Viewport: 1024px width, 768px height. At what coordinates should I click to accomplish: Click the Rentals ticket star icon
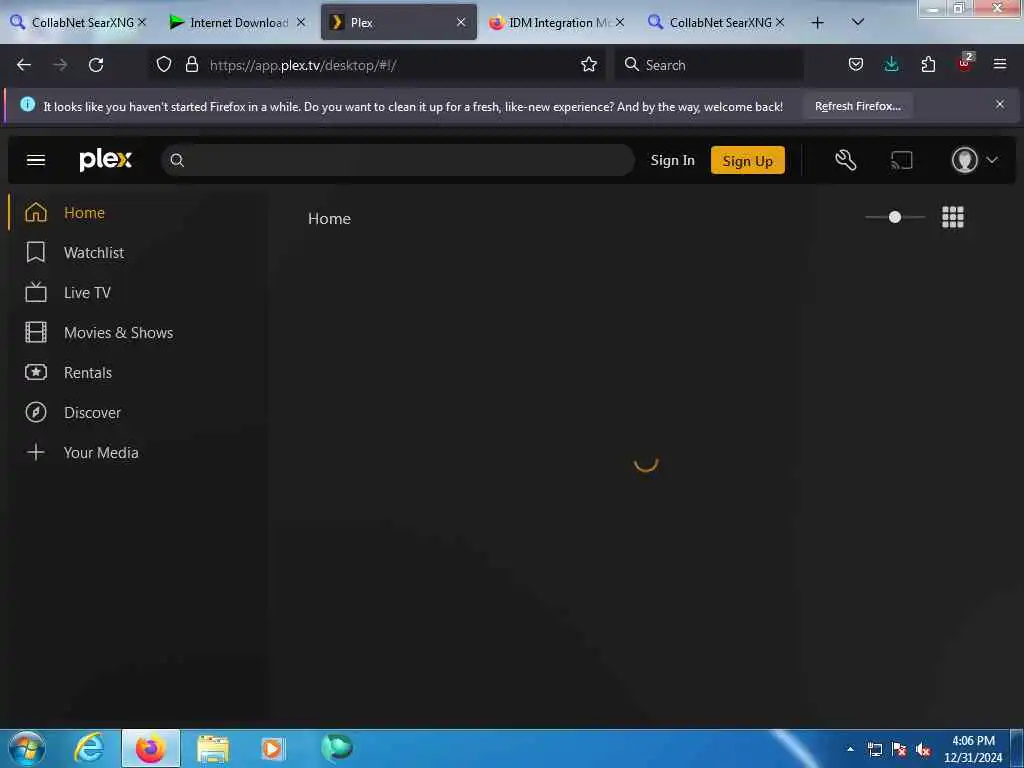[36, 372]
